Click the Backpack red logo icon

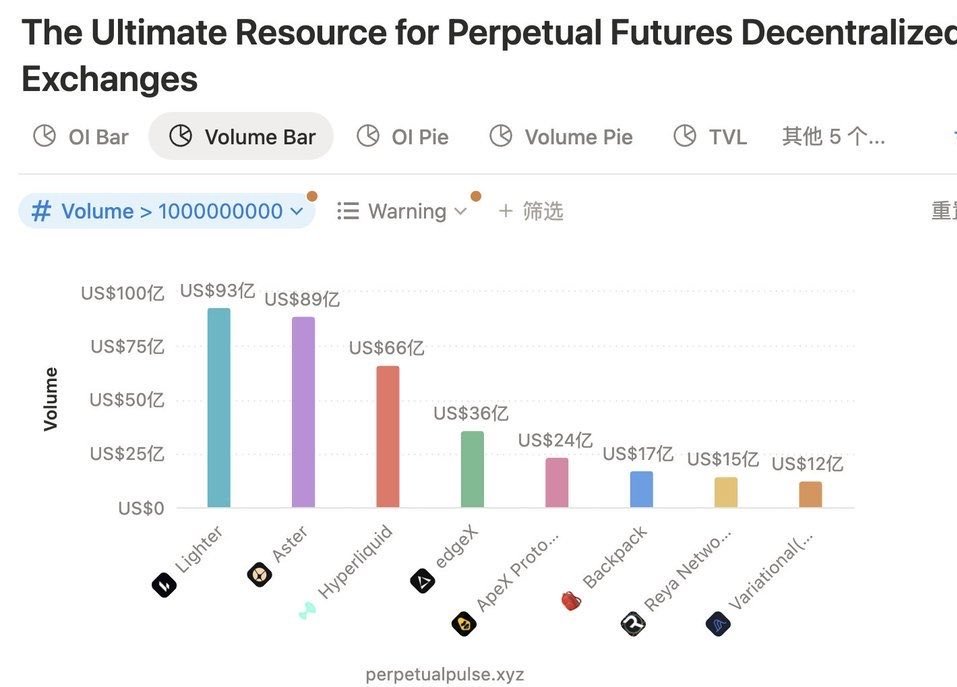coord(571,600)
